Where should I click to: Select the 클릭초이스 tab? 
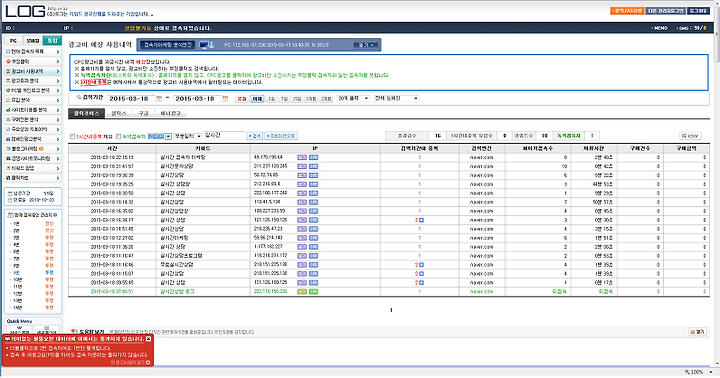[86, 113]
